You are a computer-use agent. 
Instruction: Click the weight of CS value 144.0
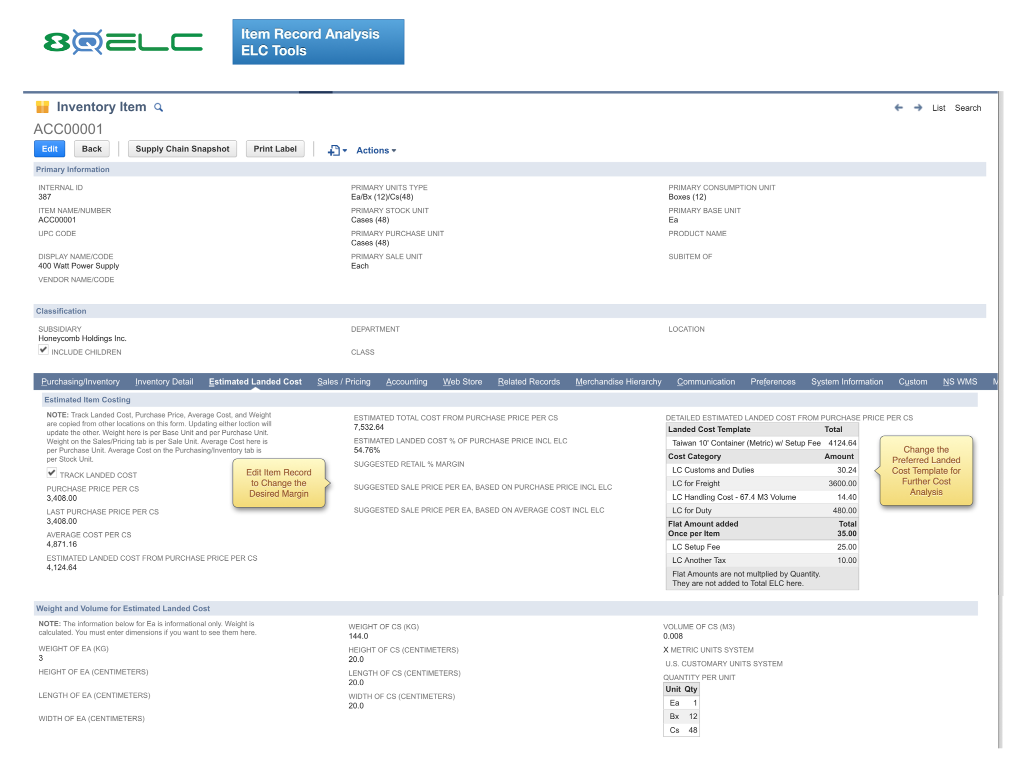[x=359, y=636]
